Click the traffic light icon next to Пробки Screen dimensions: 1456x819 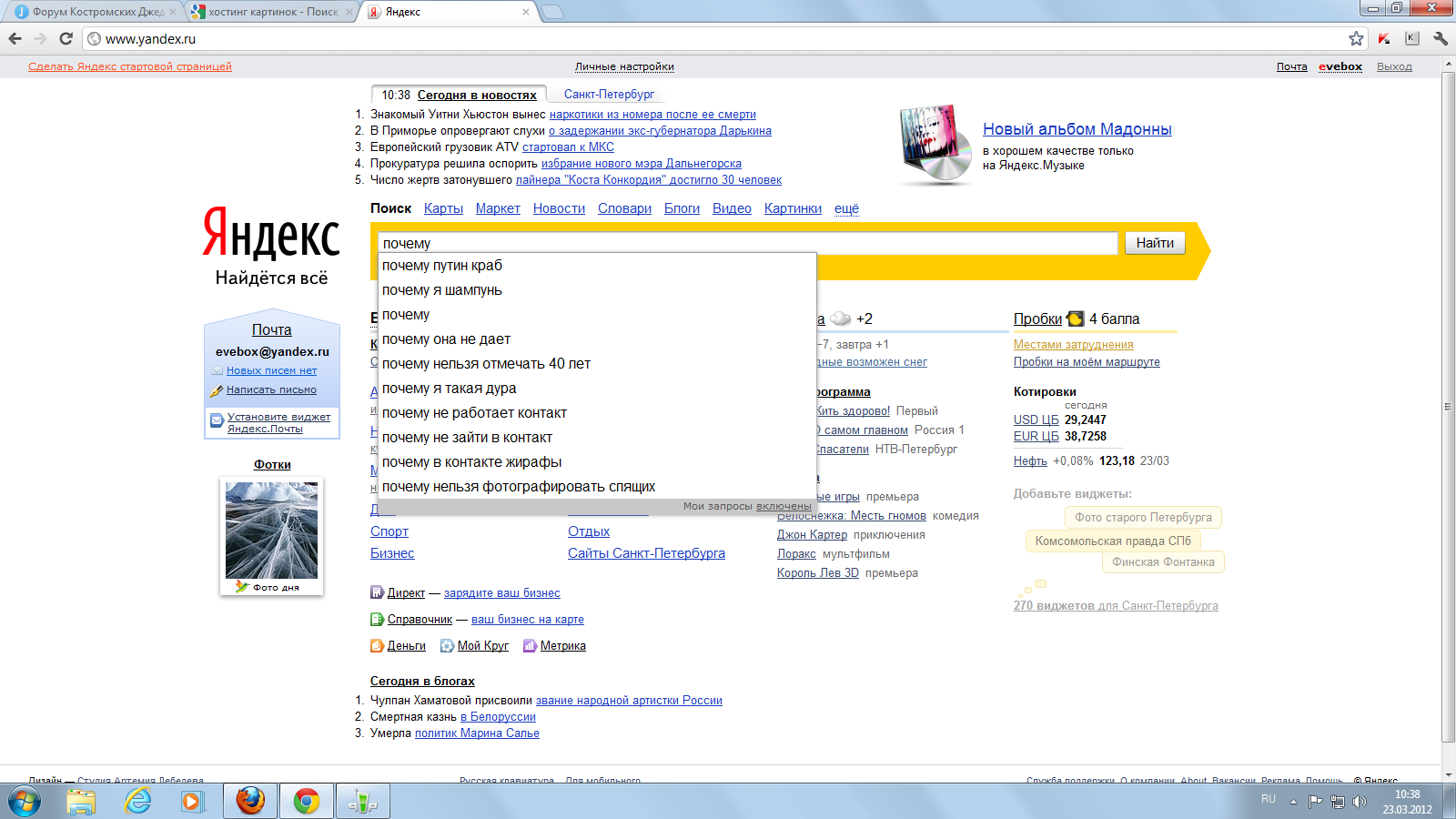pos(1075,318)
